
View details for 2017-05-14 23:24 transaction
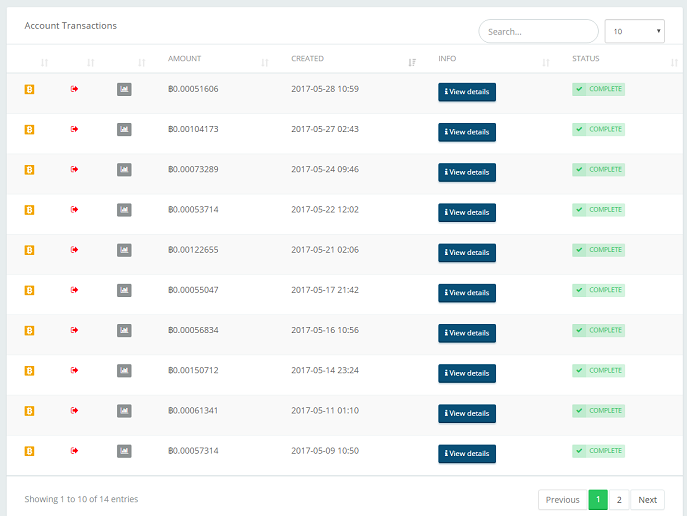pyautogui.click(x=467, y=373)
